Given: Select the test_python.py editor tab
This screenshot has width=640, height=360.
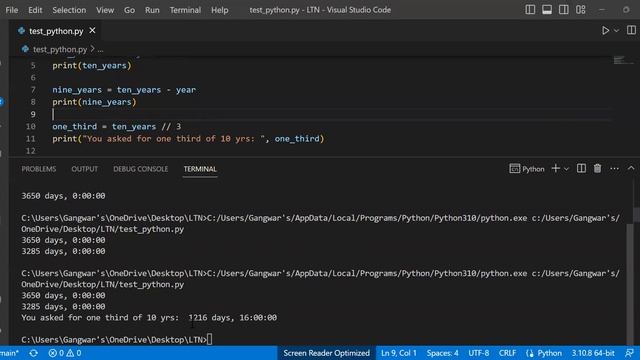Looking at the screenshot, I should [x=56, y=31].
